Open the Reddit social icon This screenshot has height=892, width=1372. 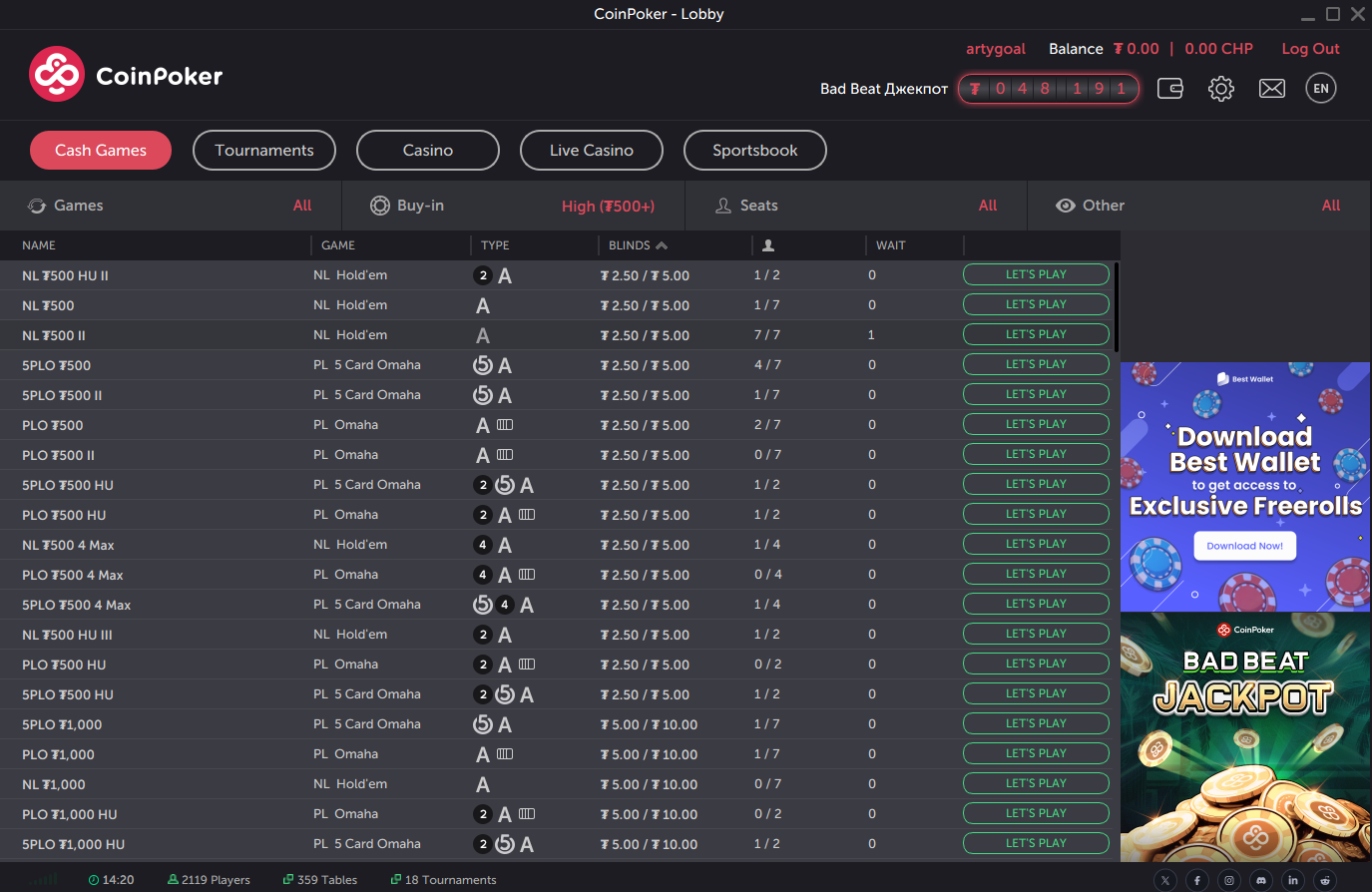coord(1325,880)
